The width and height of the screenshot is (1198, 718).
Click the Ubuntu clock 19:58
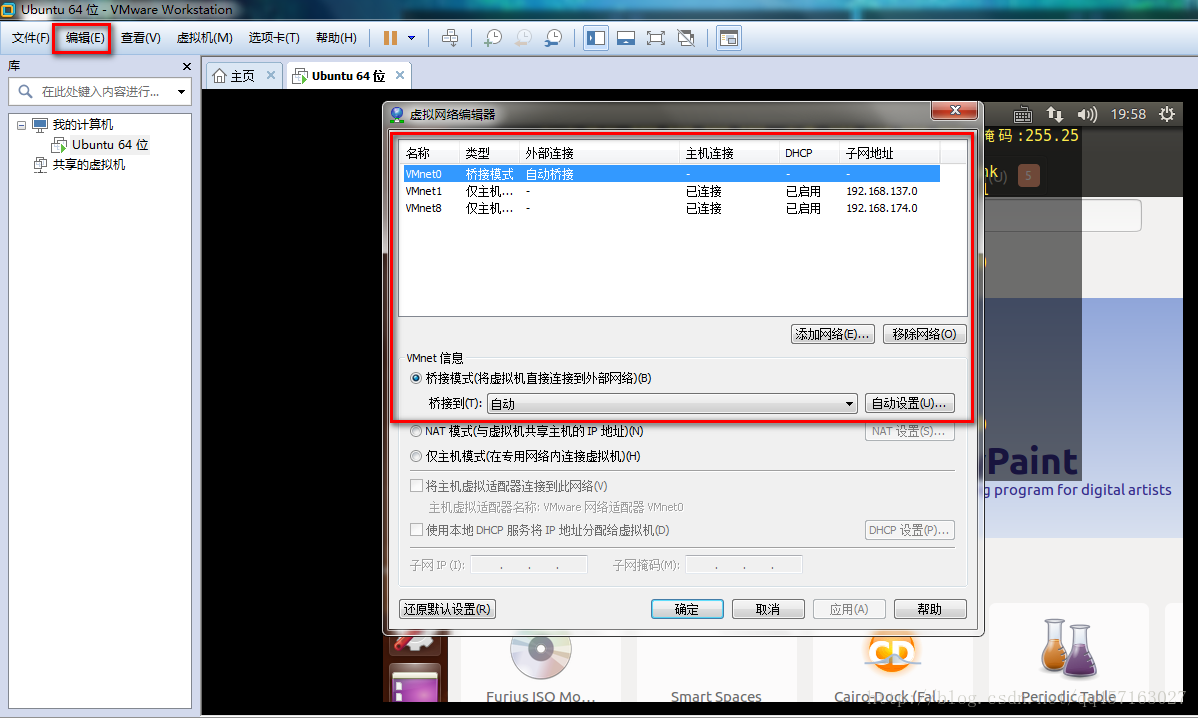(x=1128, y=115)
